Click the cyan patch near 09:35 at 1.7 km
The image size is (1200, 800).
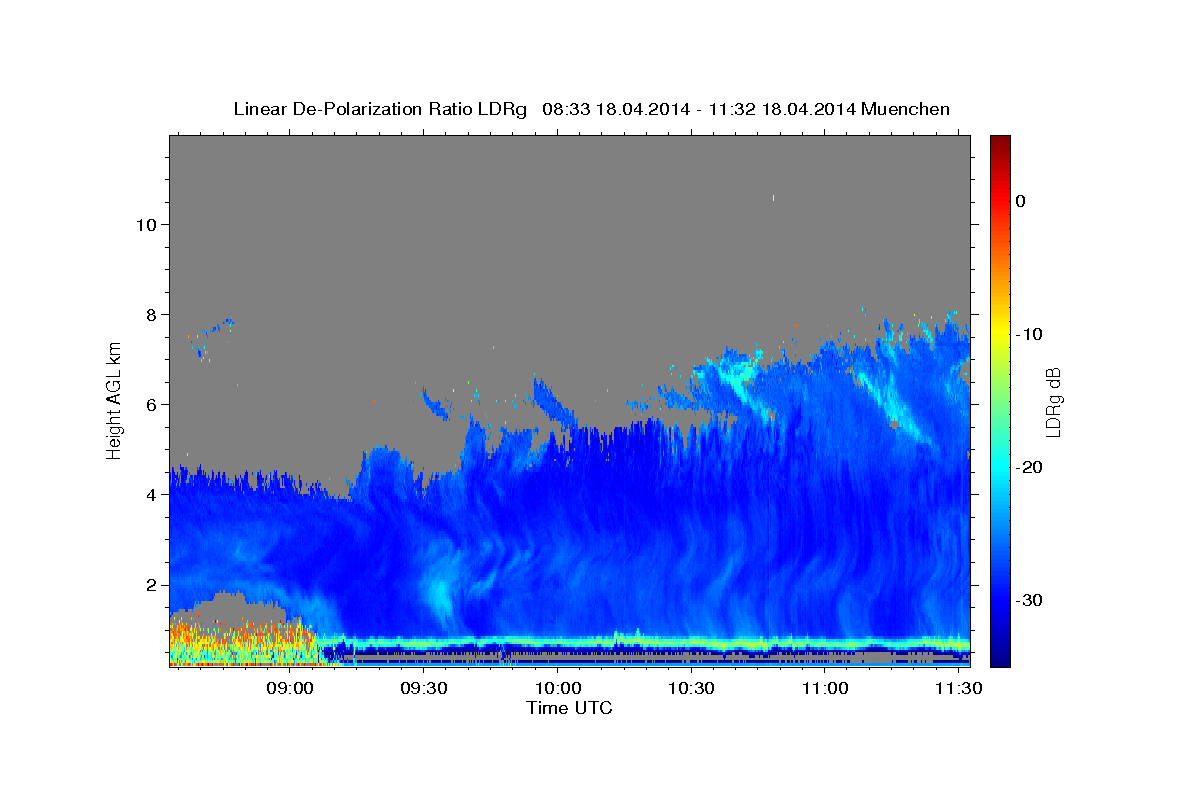click(440, 592)
